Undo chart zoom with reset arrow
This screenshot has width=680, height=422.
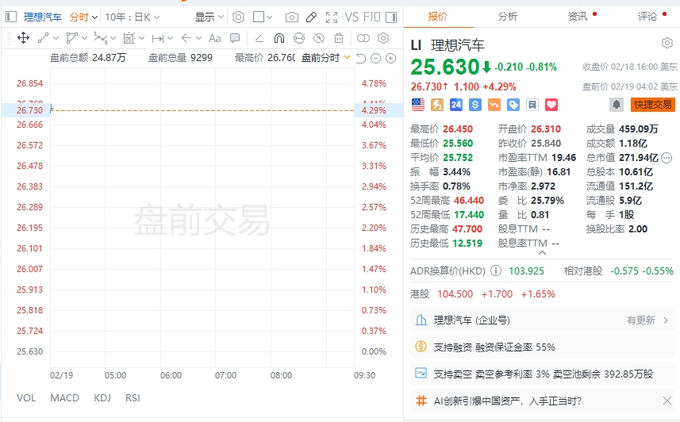point(360,58)
